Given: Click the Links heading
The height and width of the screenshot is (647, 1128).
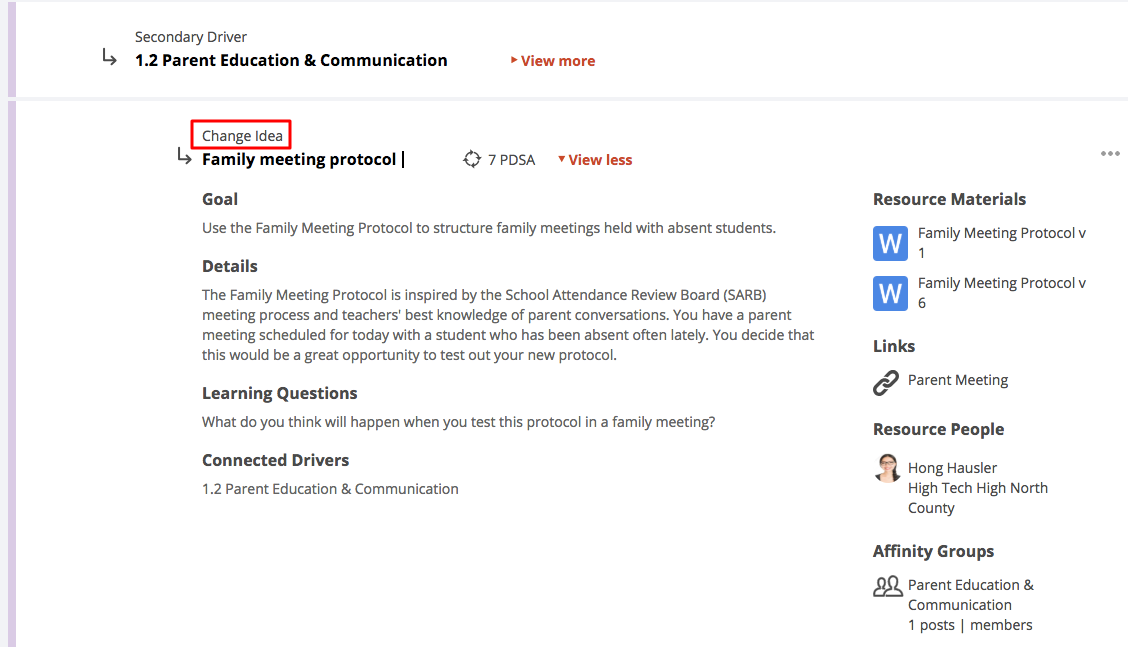Looking at the screenshot, I should (x=893, y=346).
